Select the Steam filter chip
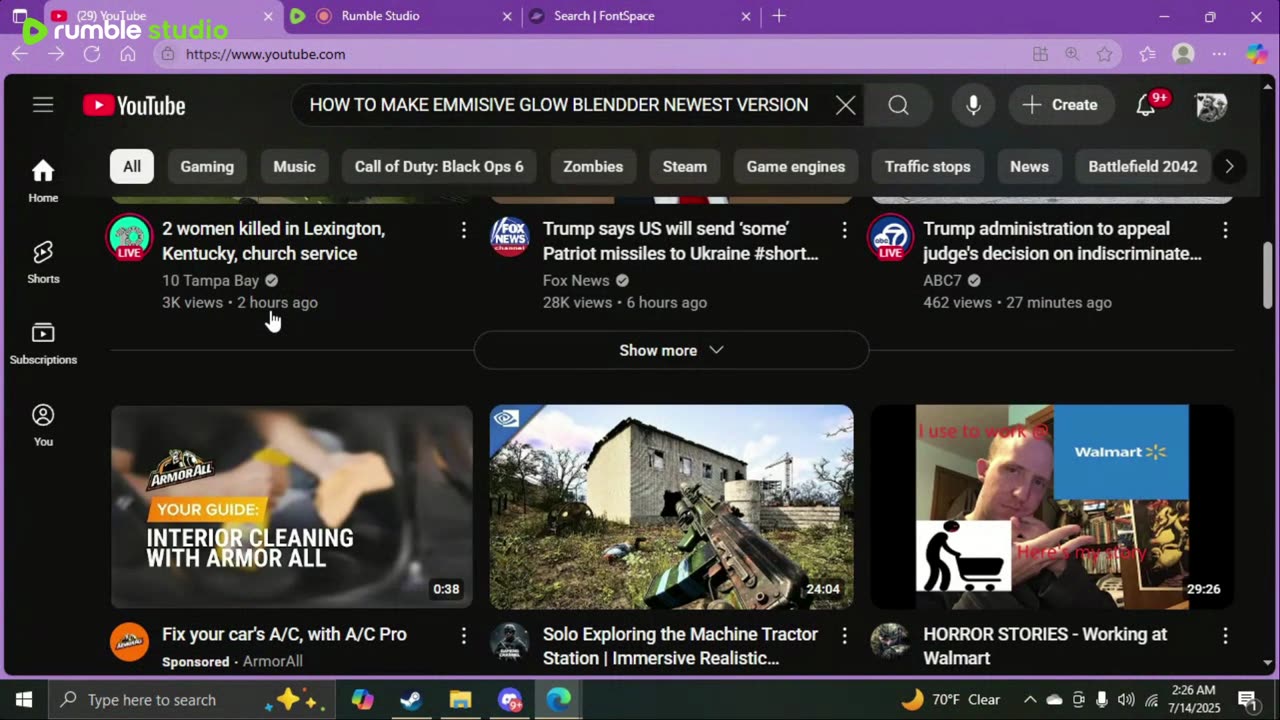The height and width of the screenshot is (720, 1280). [685, 167]
